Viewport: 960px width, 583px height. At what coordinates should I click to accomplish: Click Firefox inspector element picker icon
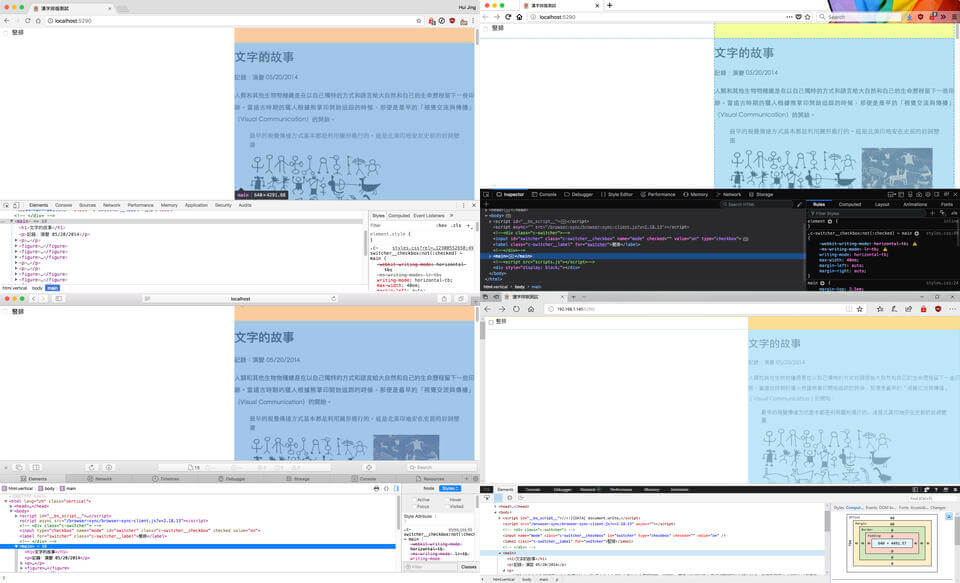click(486, 194)
